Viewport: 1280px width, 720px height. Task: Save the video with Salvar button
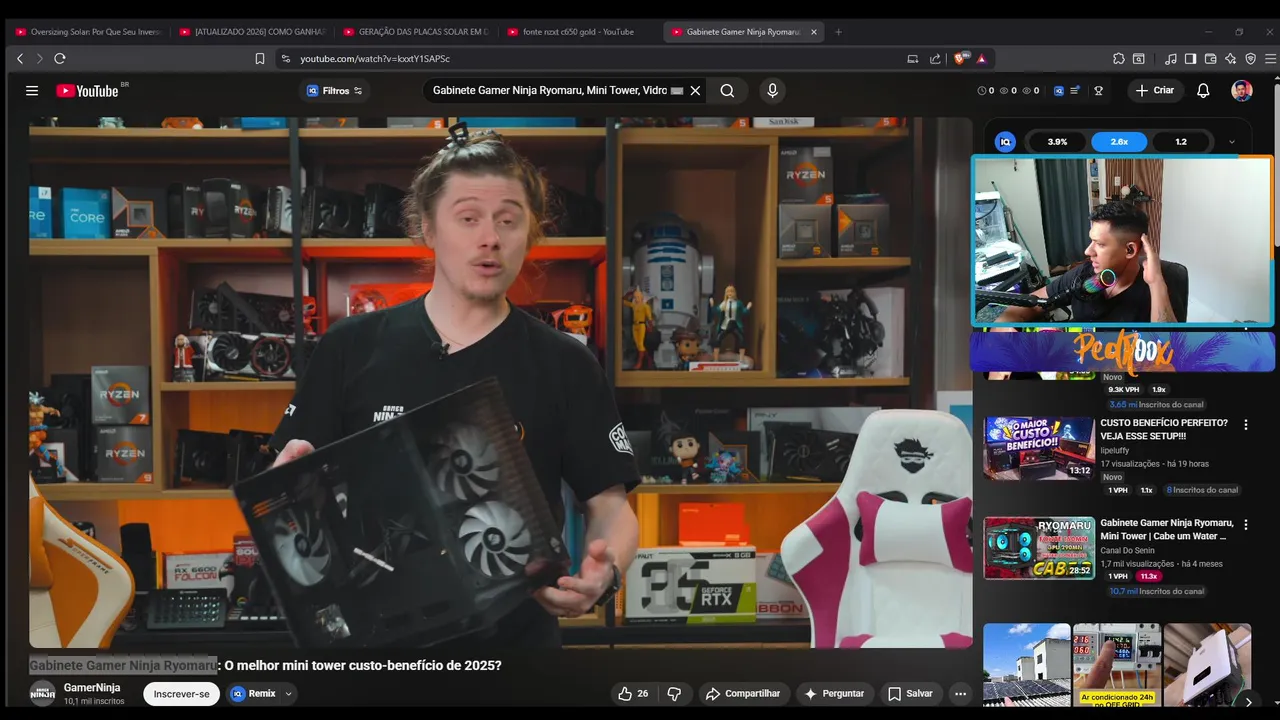tap(910, 693)
